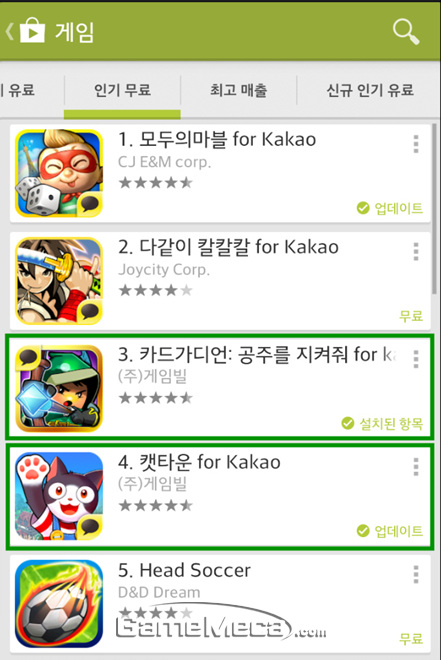Tap the Play Store bag icon

coord(32,30)
